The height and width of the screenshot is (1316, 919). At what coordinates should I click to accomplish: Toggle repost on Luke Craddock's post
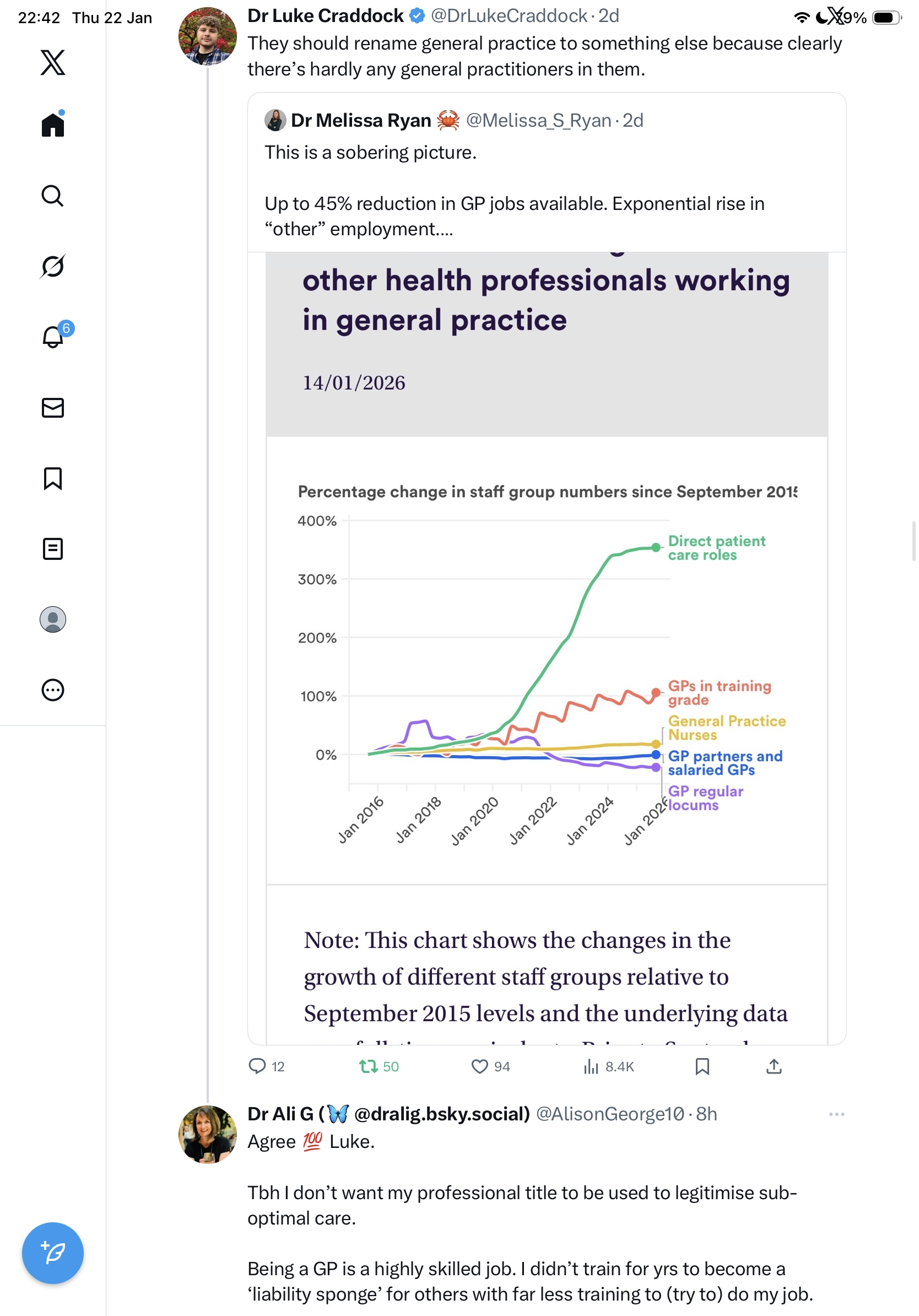[x=368, y=1066]
